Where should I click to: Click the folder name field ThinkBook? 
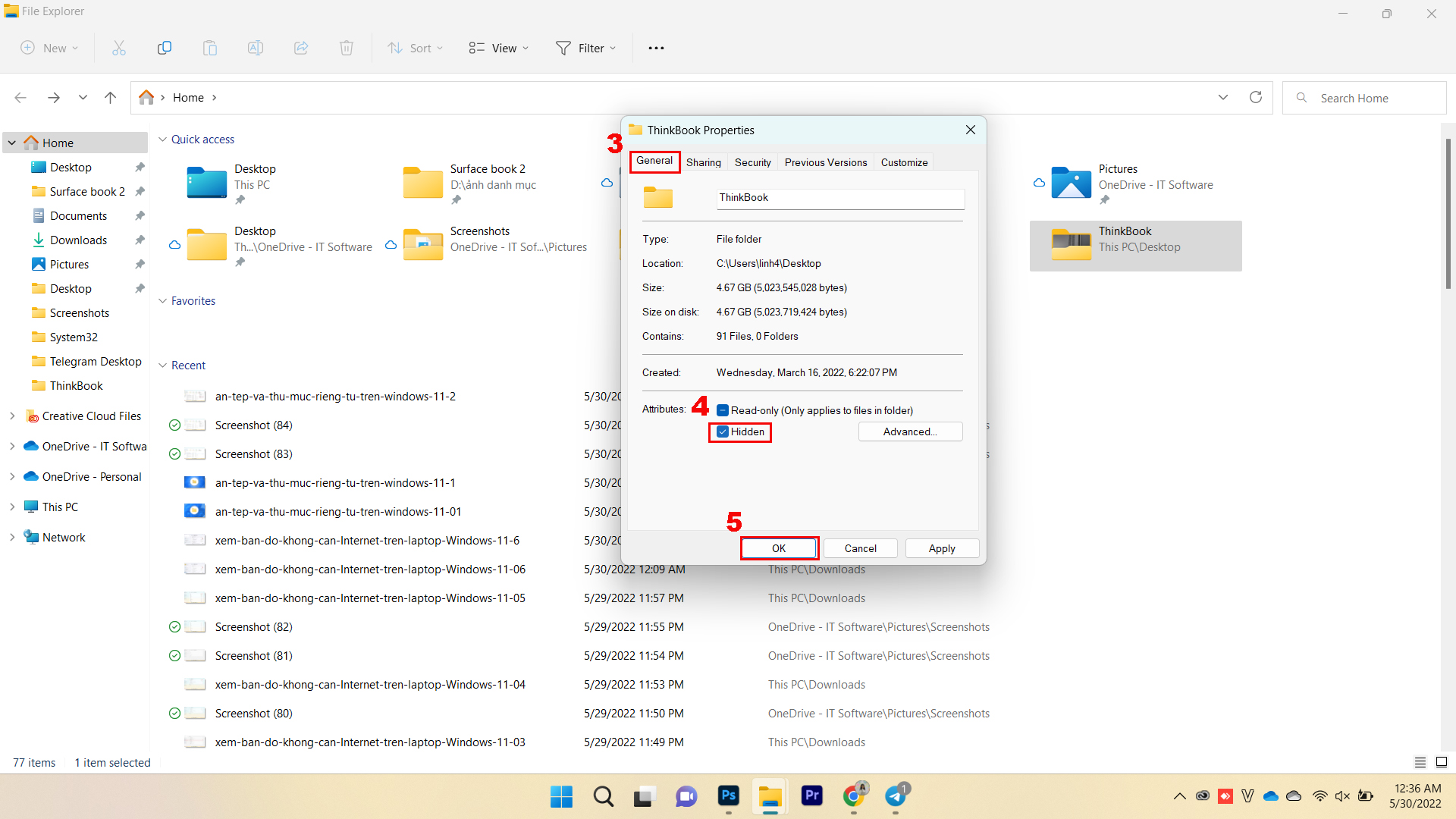pyautogui.click(x=840, y=198)
